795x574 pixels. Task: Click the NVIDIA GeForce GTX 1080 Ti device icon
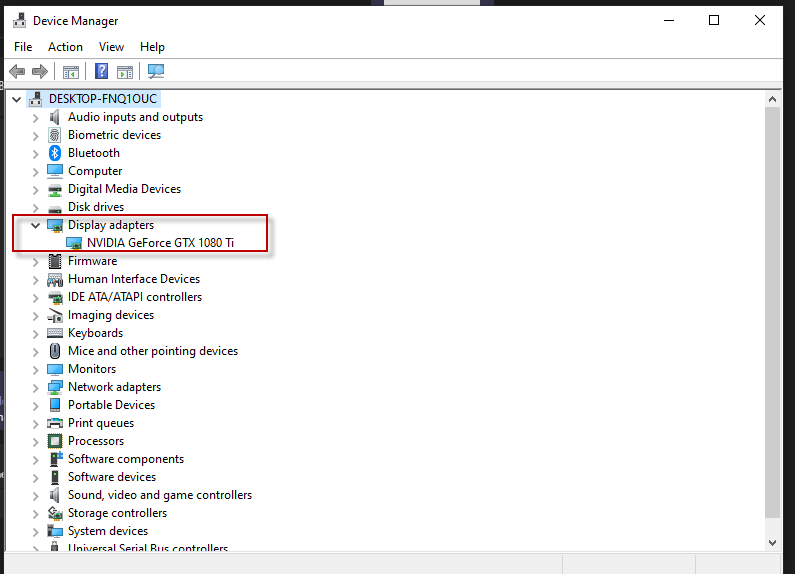coord(74,243)
